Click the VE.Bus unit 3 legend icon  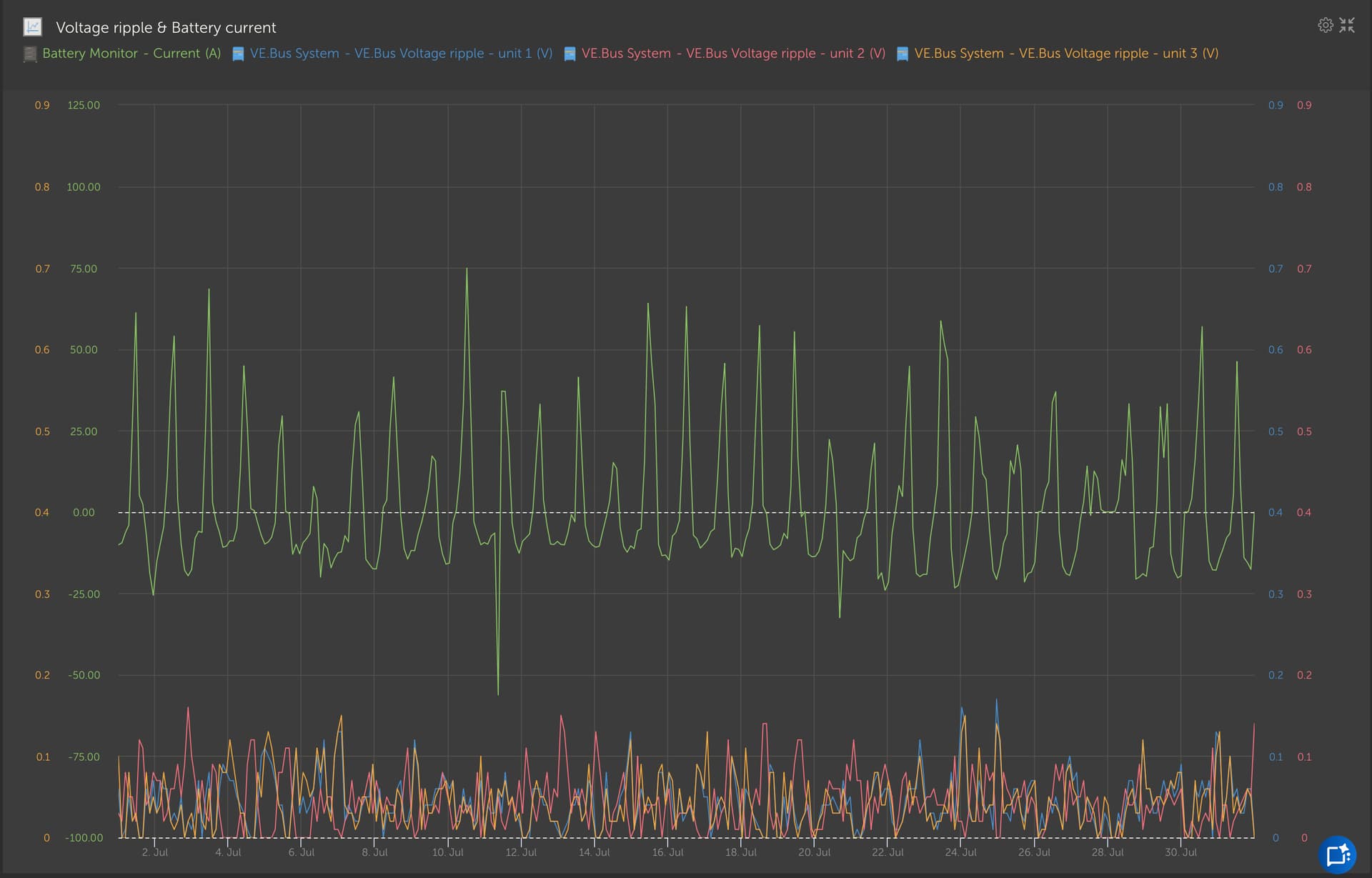(x=903, y=54)
